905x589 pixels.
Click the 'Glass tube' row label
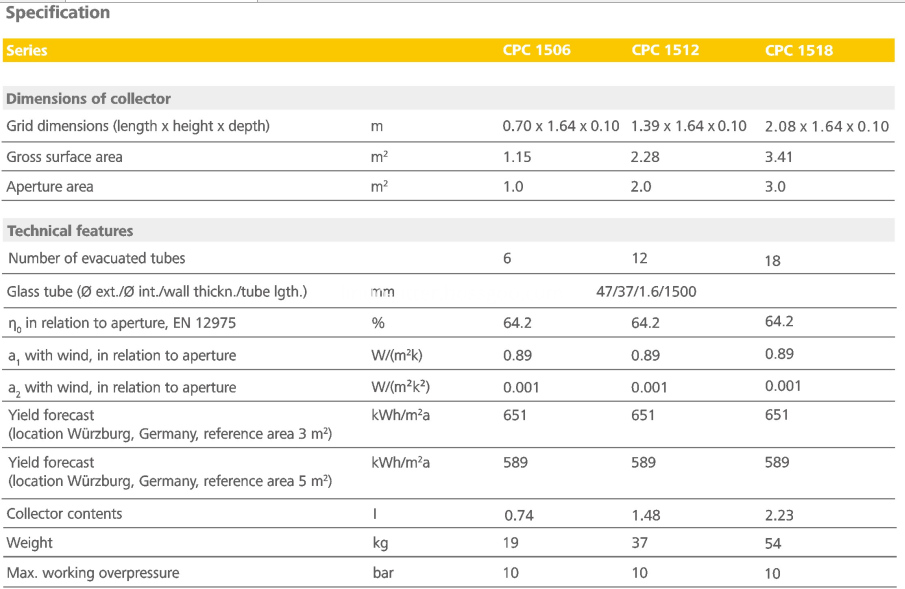156,292
